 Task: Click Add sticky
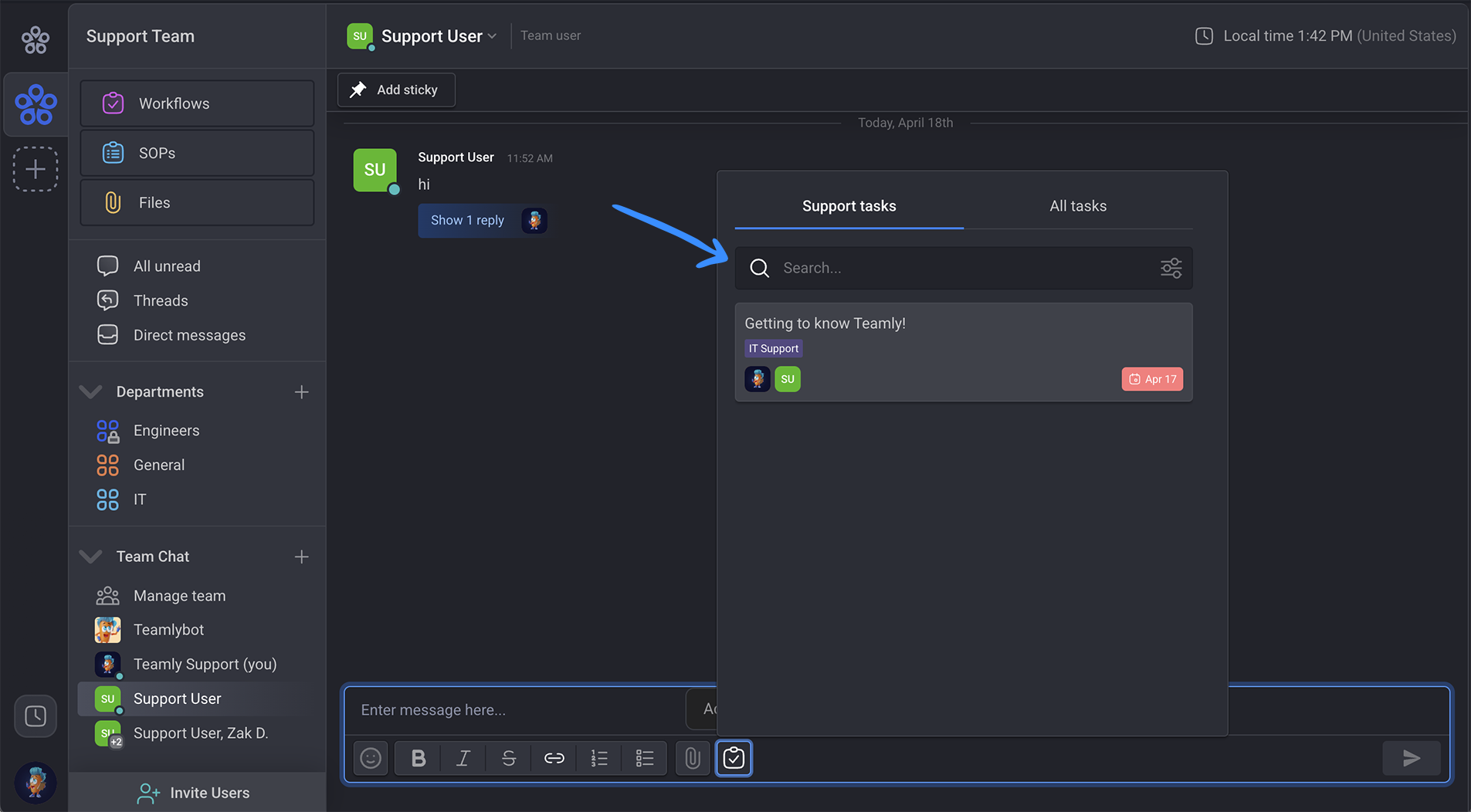(x=396, y=90)
